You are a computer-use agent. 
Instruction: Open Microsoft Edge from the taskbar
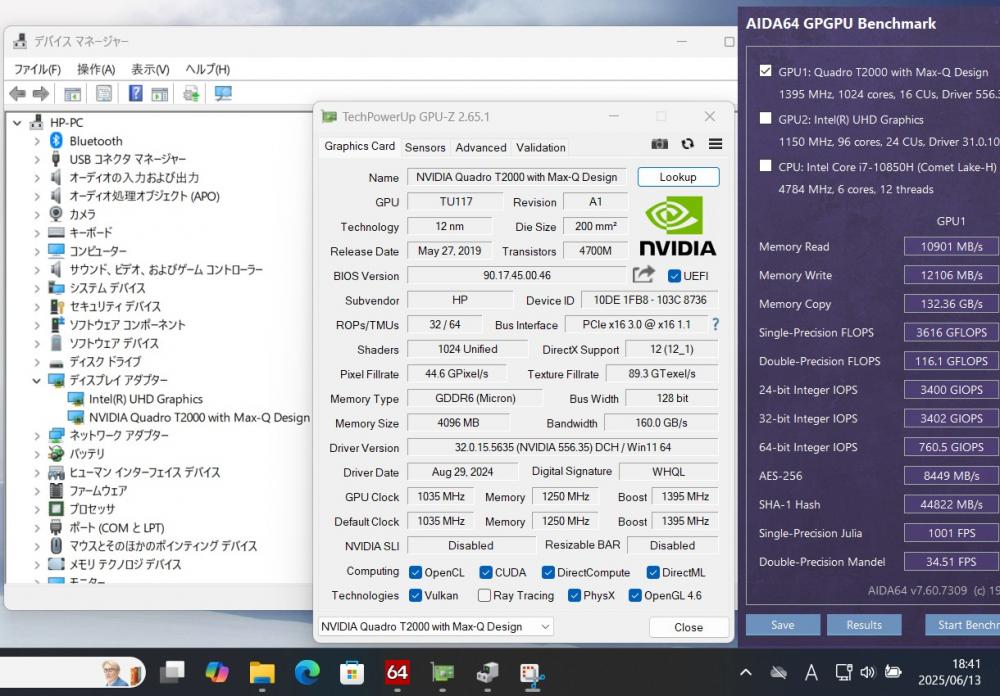click(x=307, y=672)
